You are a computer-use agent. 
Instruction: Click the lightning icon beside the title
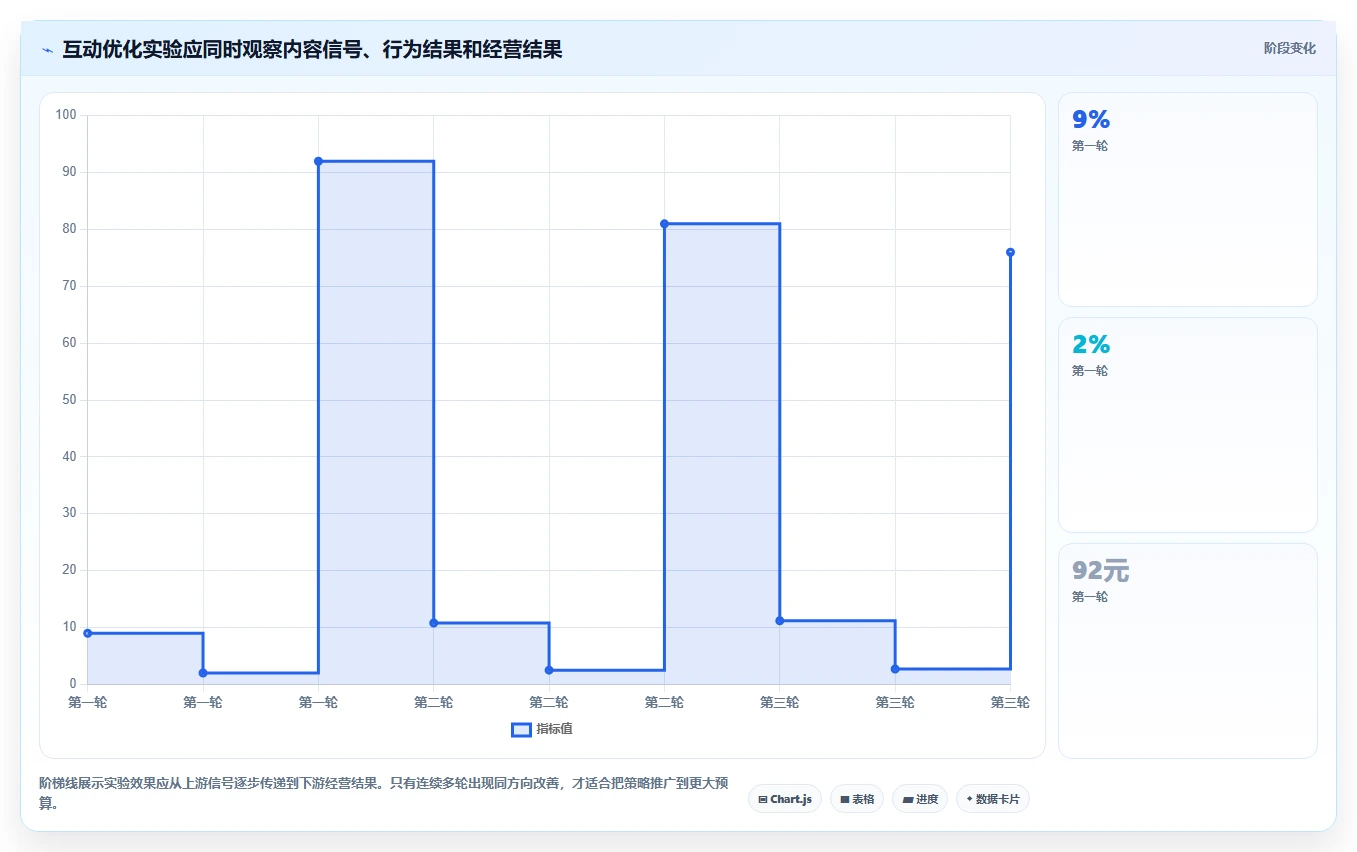coord(47,50)
